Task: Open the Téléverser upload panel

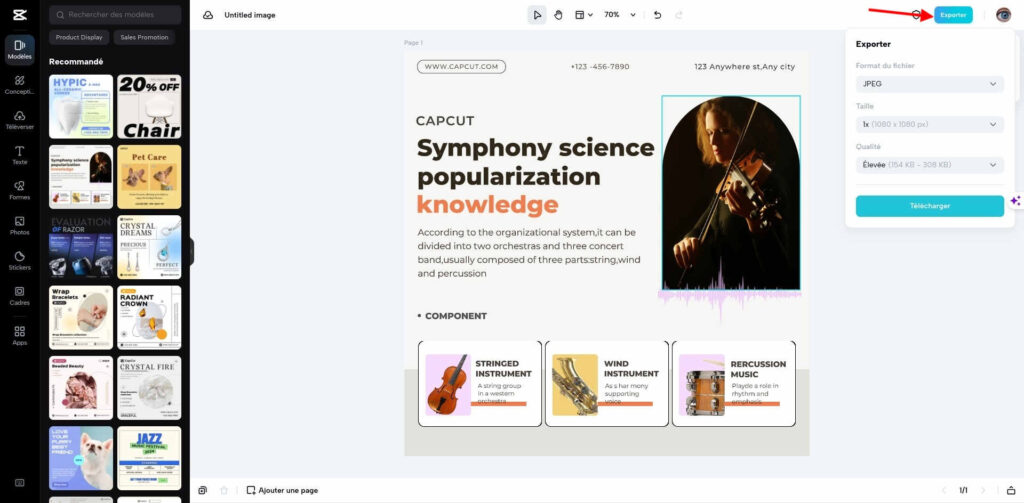Action: [20, 120]
